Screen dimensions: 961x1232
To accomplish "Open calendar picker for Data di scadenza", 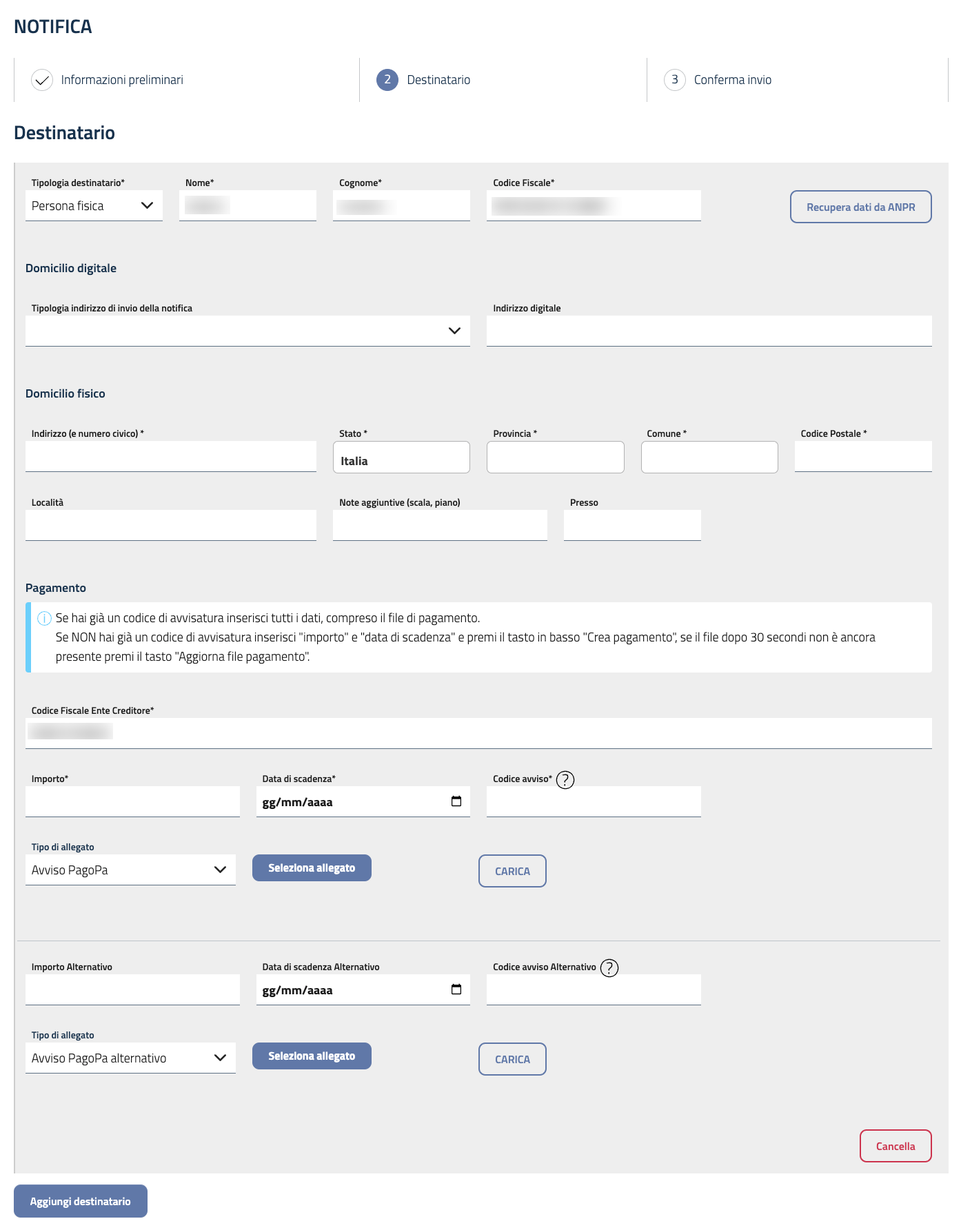I will [456, 801].
